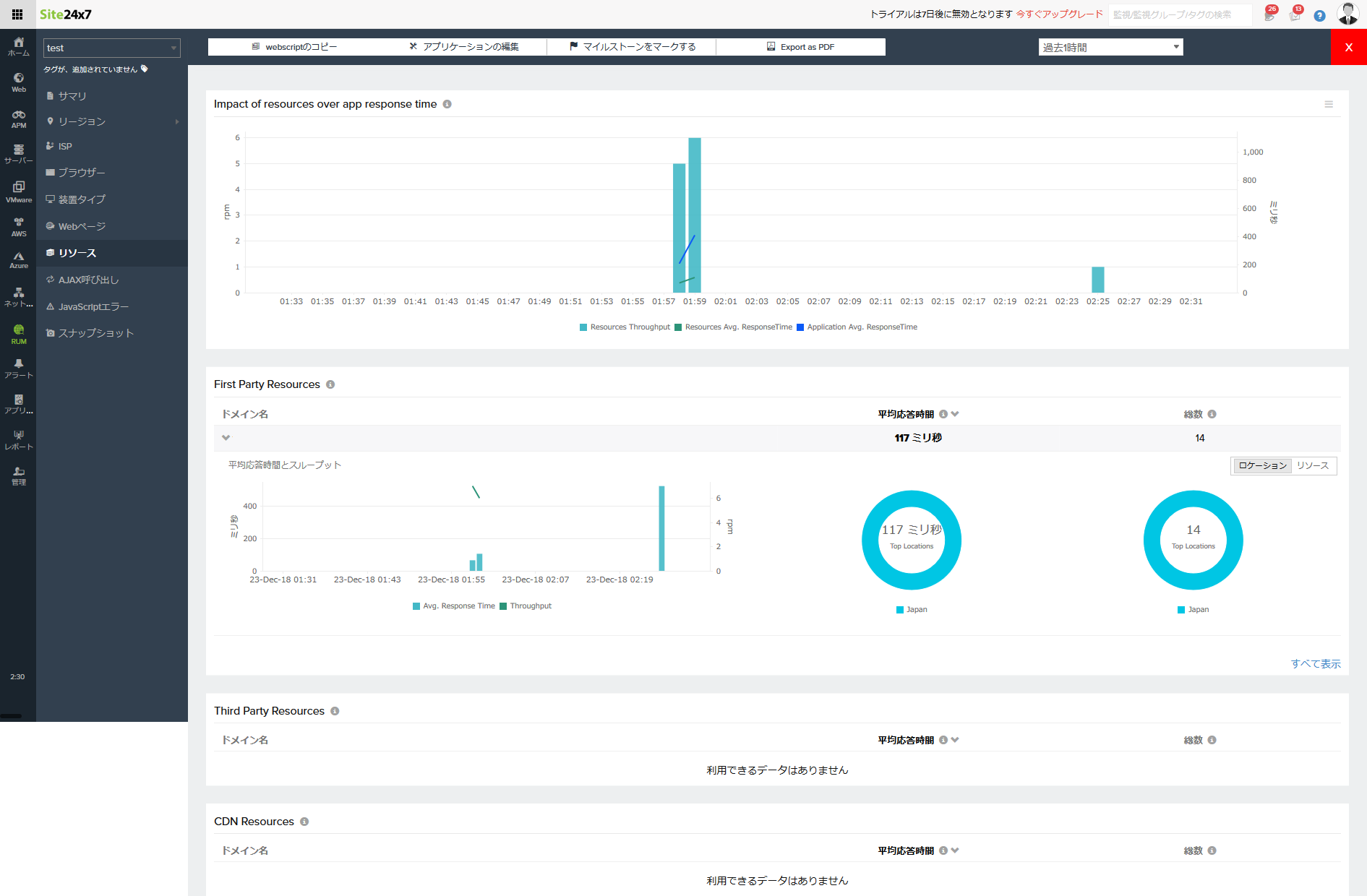Click the tag icon to add tags
1367x896 pixels.
[x=145, y=69]
